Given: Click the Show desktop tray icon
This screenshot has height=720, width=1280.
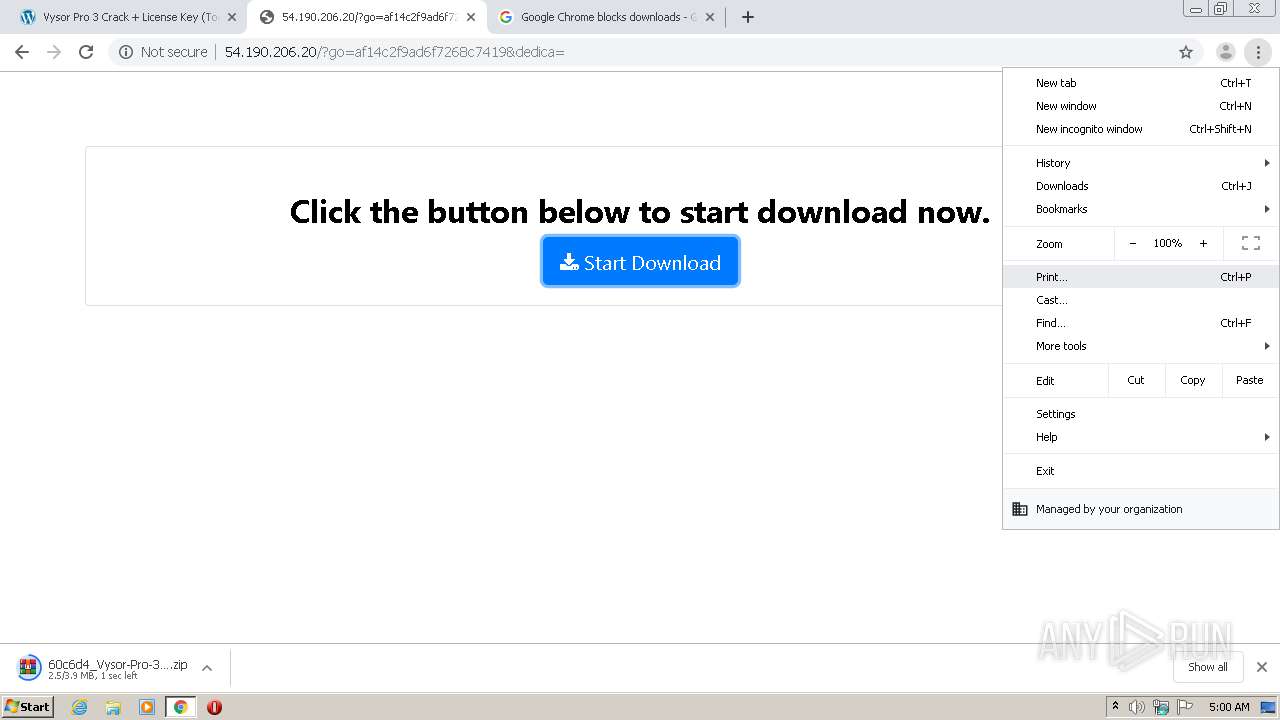Looking at the screenshot, I should 1268,707.
